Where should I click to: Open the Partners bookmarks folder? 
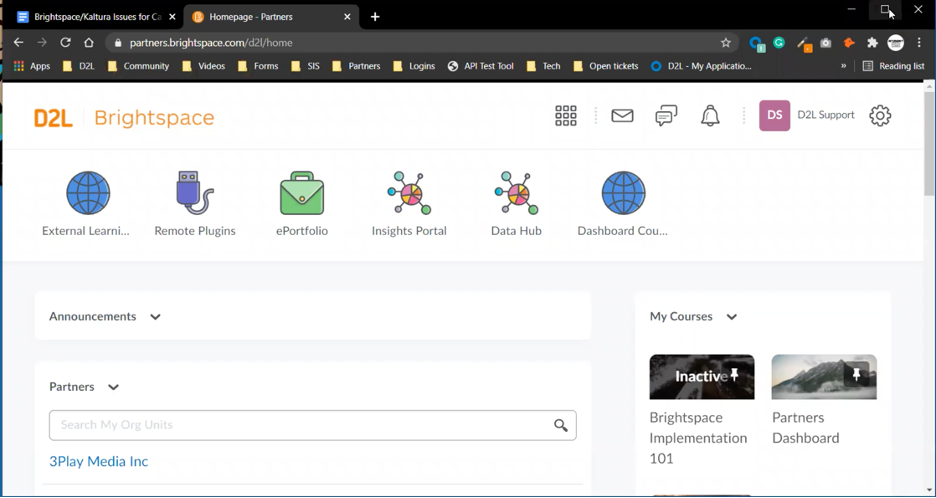pyautogui.click(x=356, y=66)
